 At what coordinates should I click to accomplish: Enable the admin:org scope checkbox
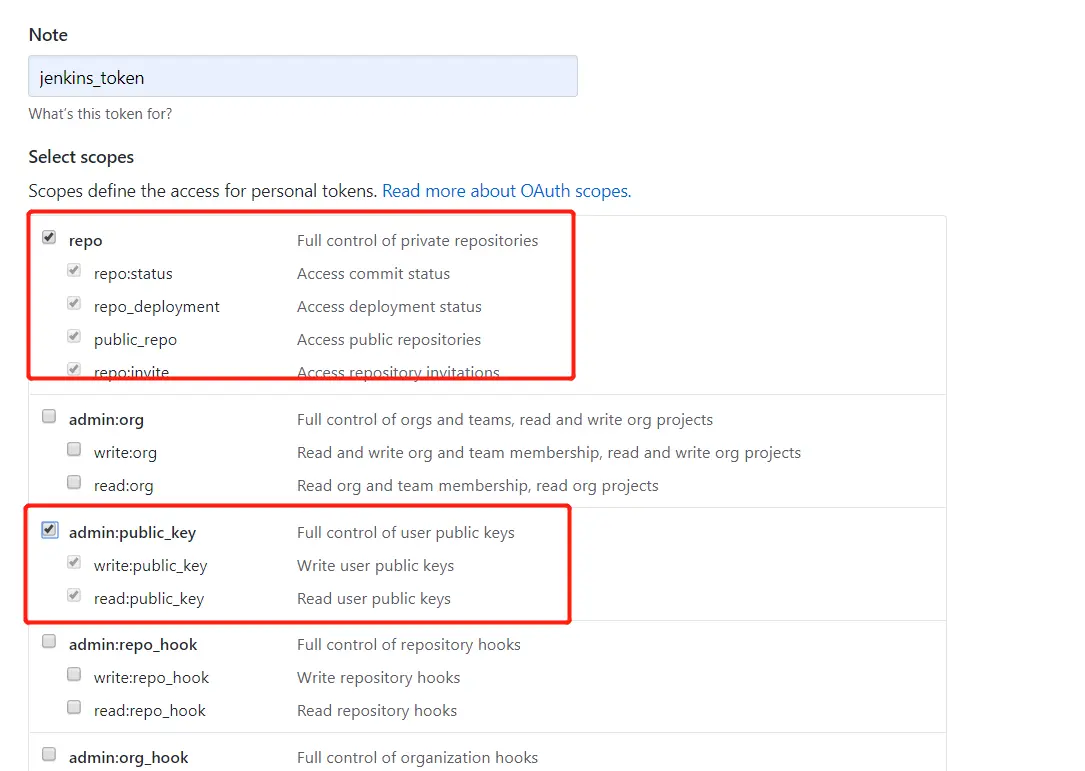[x=49, y=417]
